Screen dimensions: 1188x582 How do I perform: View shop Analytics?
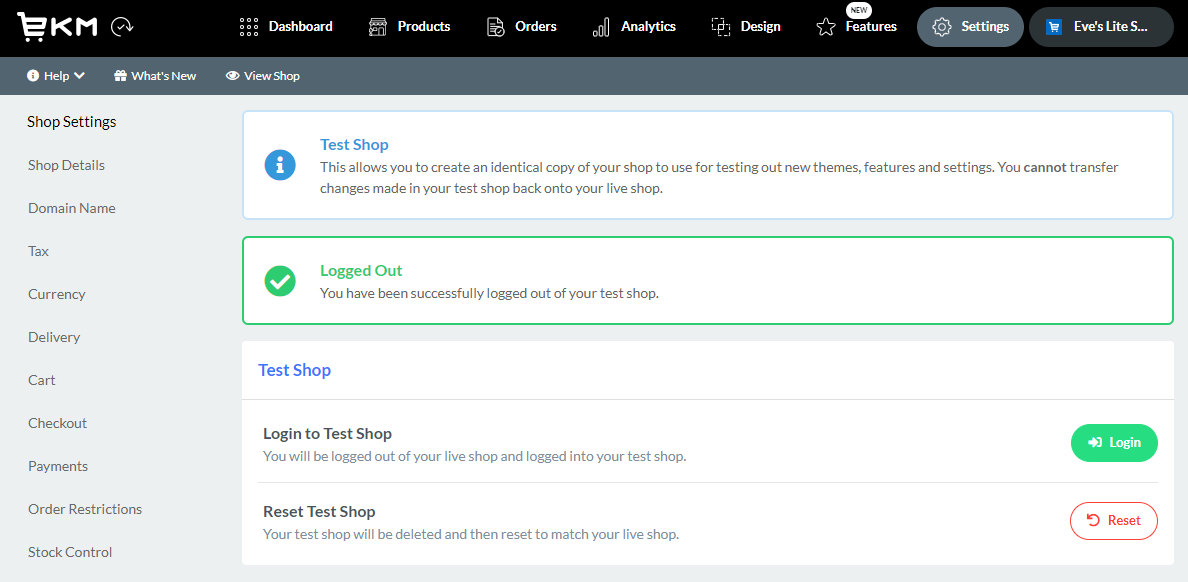coord(634,27)
